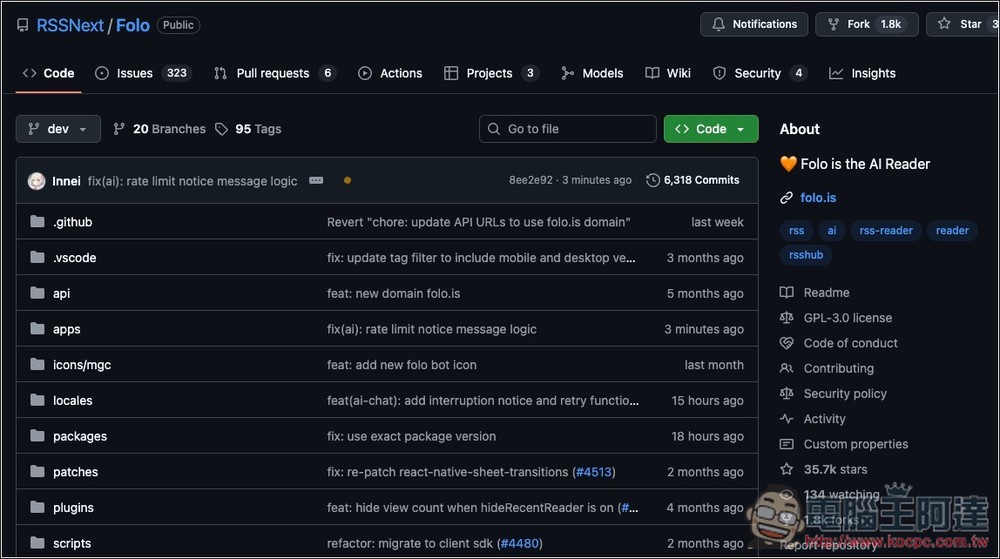The height and width of the screenshot is (559, 1000).
Task: View the 20 Branches list
Action: 159,129
